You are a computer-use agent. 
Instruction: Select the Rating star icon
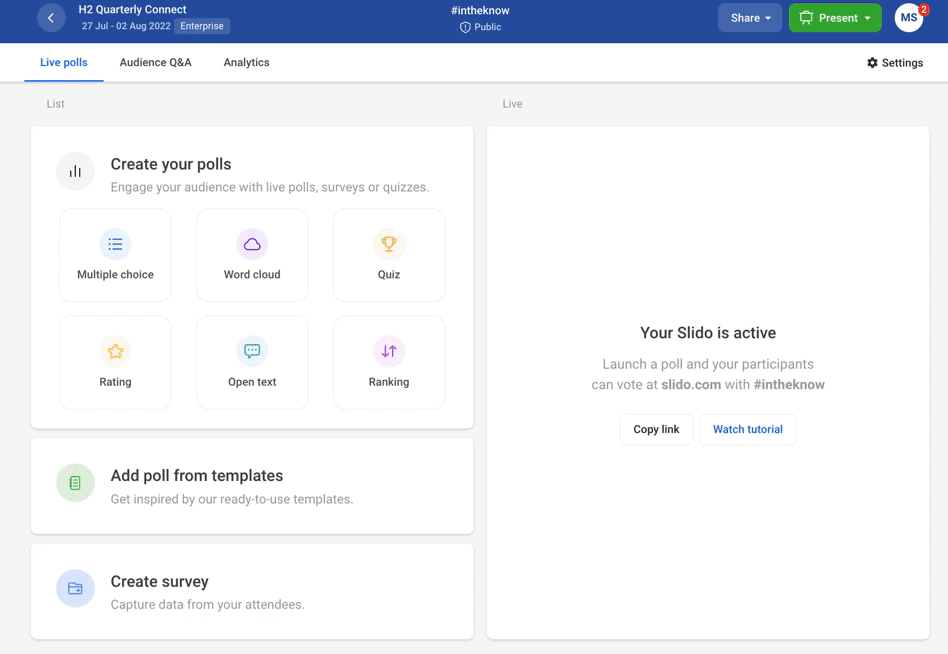click(x=115, y=351)
